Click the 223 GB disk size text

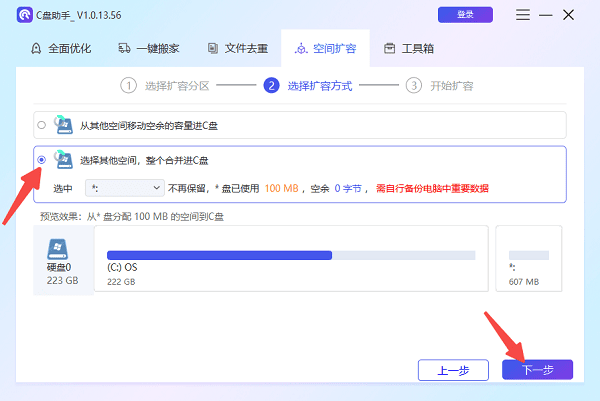point(62,280)
